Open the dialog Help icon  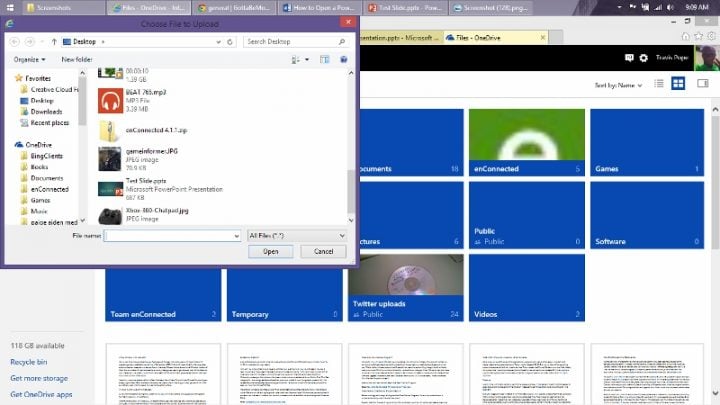[x=343, y=60]
